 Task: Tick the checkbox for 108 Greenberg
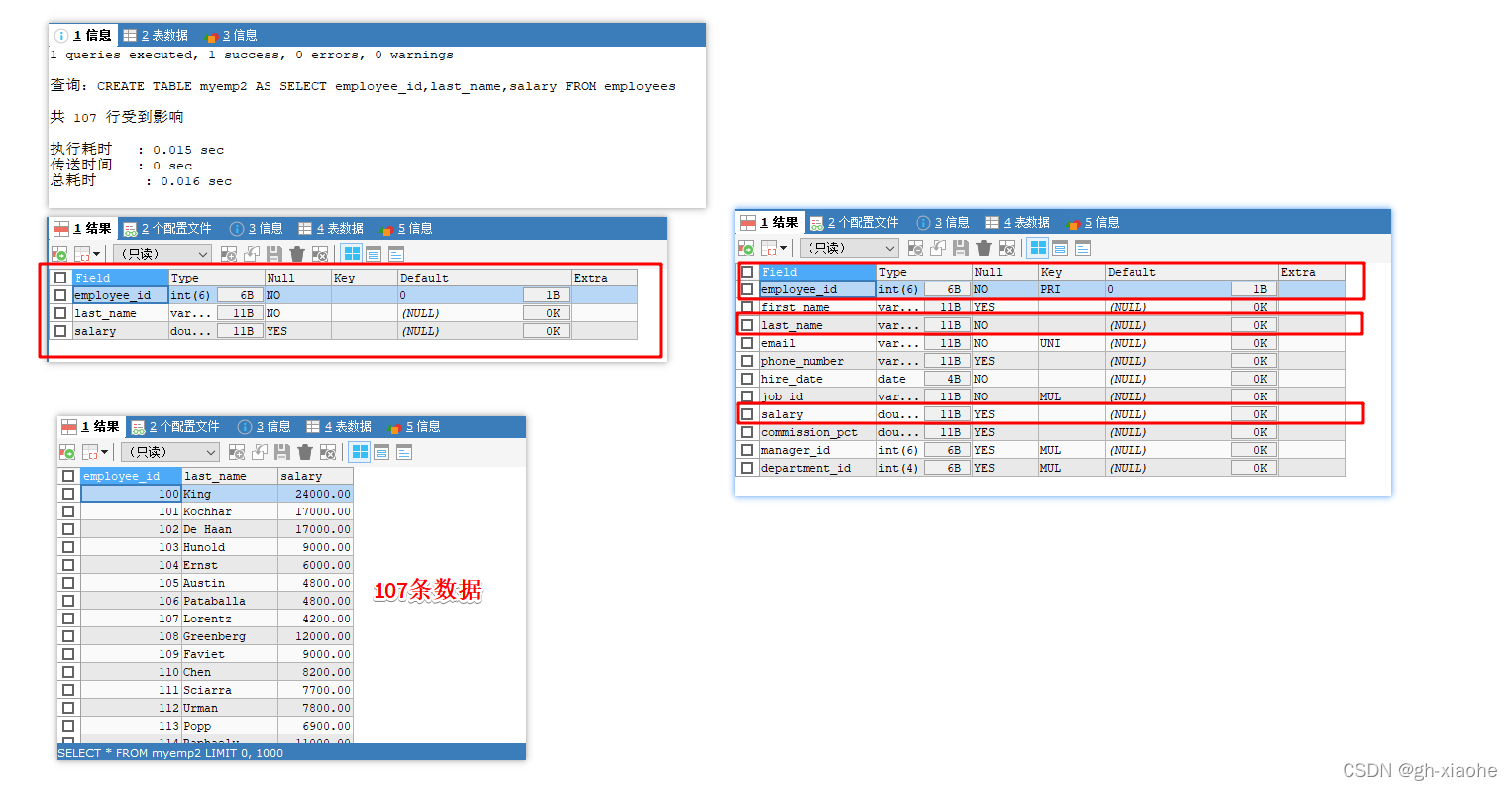click(x=68, y=636)
